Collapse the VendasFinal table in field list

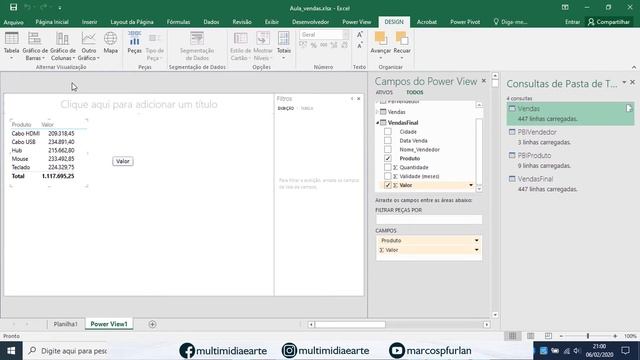pyautogui.click(x=378, y=122)
